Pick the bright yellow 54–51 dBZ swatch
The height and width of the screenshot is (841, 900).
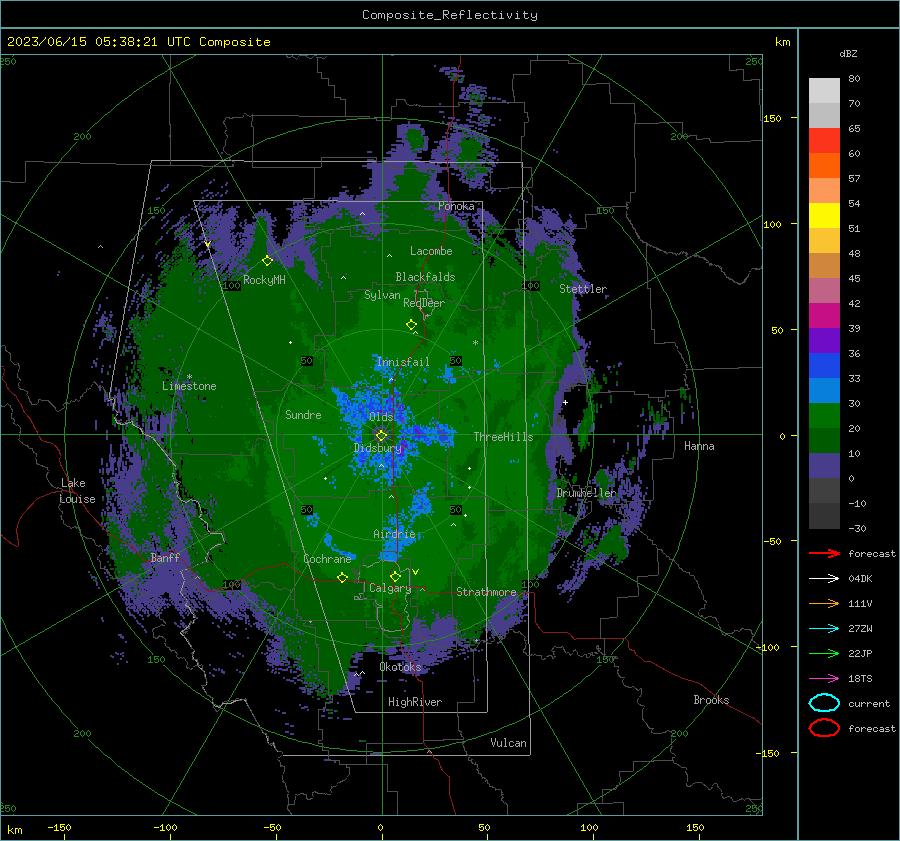click(x=824, y=216)
